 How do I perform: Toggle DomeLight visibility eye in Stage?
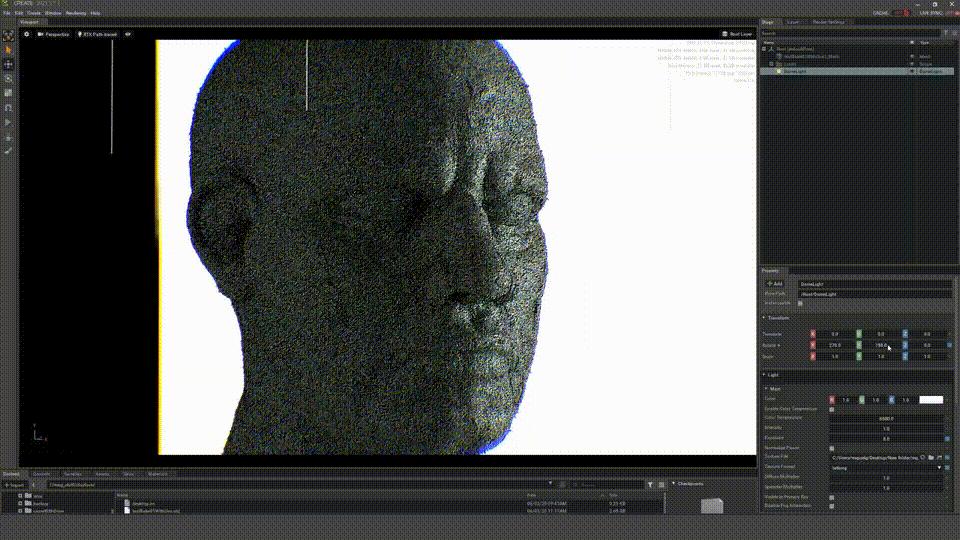[912, 71]
